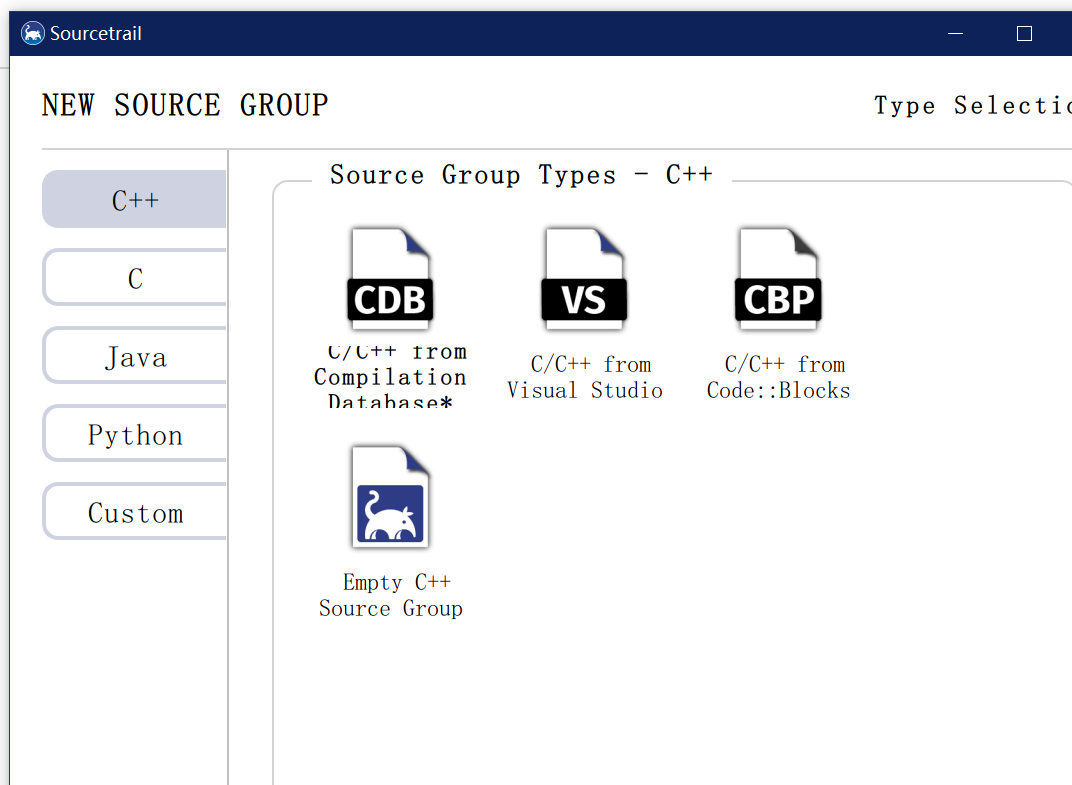Click 'Empty C++ Source Group' label
This screenshot has height=785, width=1072.
point(390,596)
